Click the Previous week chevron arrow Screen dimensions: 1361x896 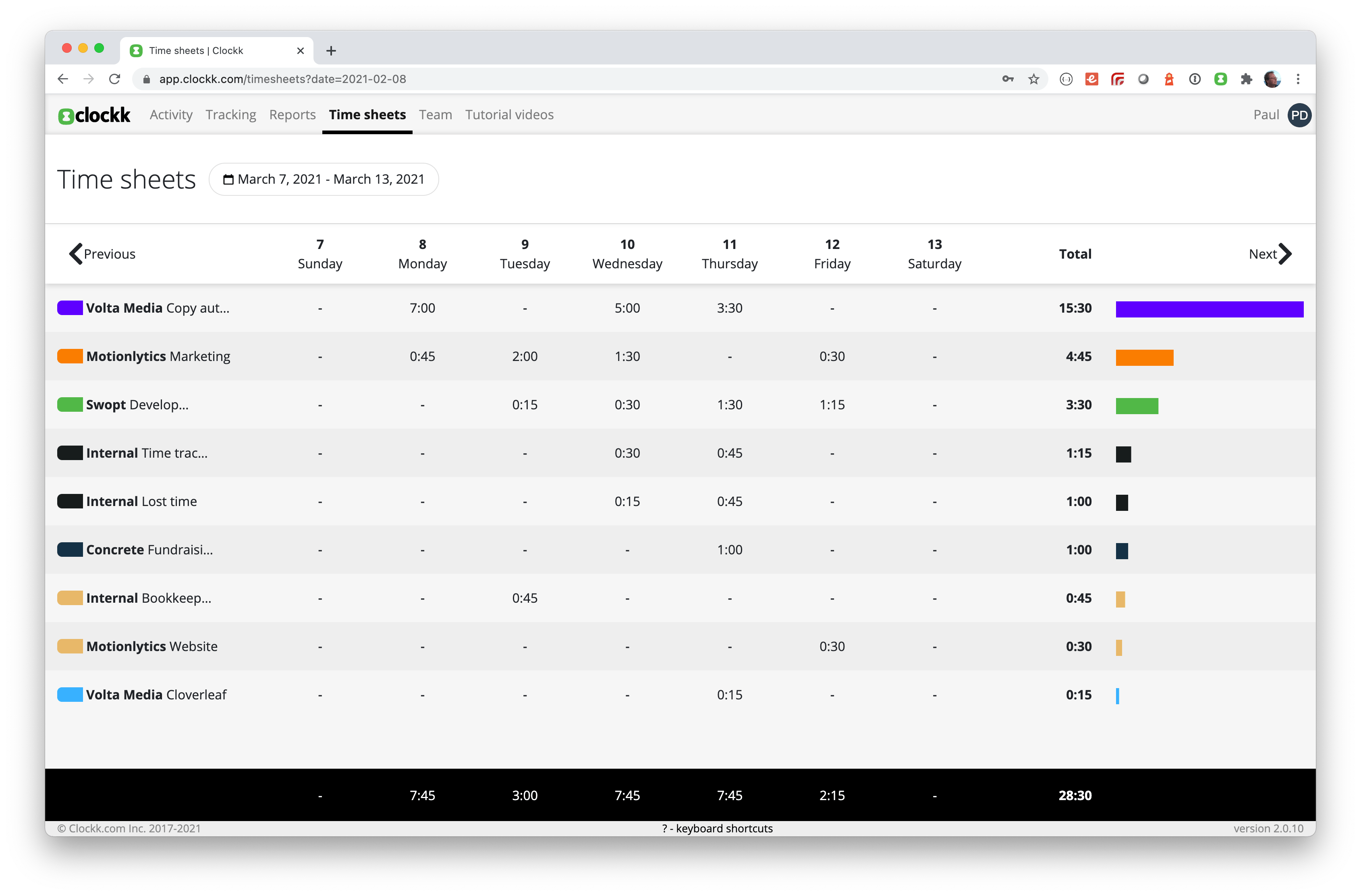[x=75, y=254]
